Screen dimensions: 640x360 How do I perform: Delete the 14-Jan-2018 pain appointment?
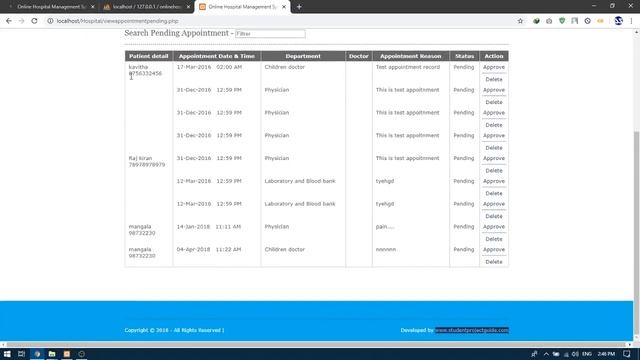(x=493, y=239)
